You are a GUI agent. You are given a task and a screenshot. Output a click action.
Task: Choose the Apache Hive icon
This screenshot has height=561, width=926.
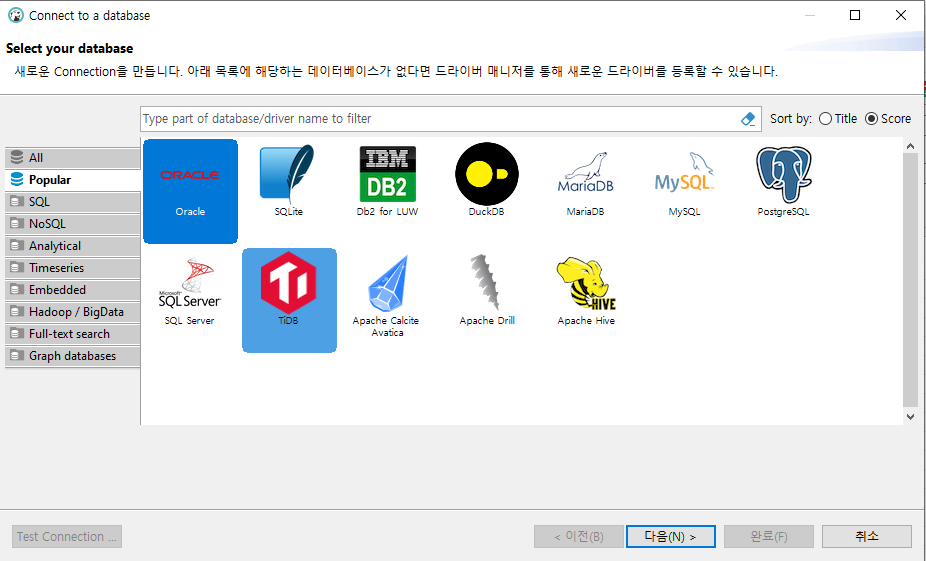pyautogui.click(x=585, y=291)
